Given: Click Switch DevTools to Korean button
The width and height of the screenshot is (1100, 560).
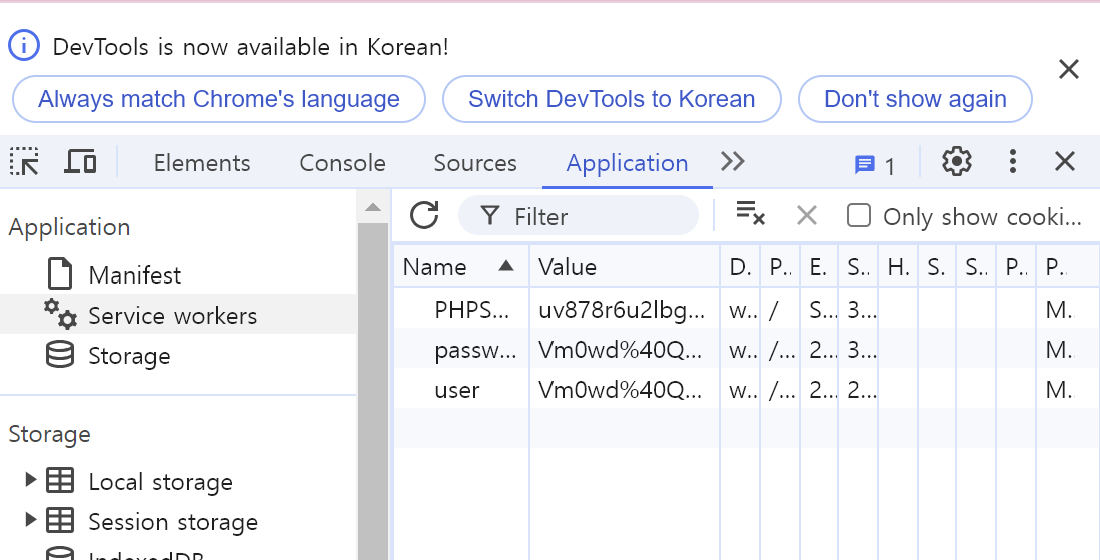Looking at the screenshot, I should (x=612, y=99).
